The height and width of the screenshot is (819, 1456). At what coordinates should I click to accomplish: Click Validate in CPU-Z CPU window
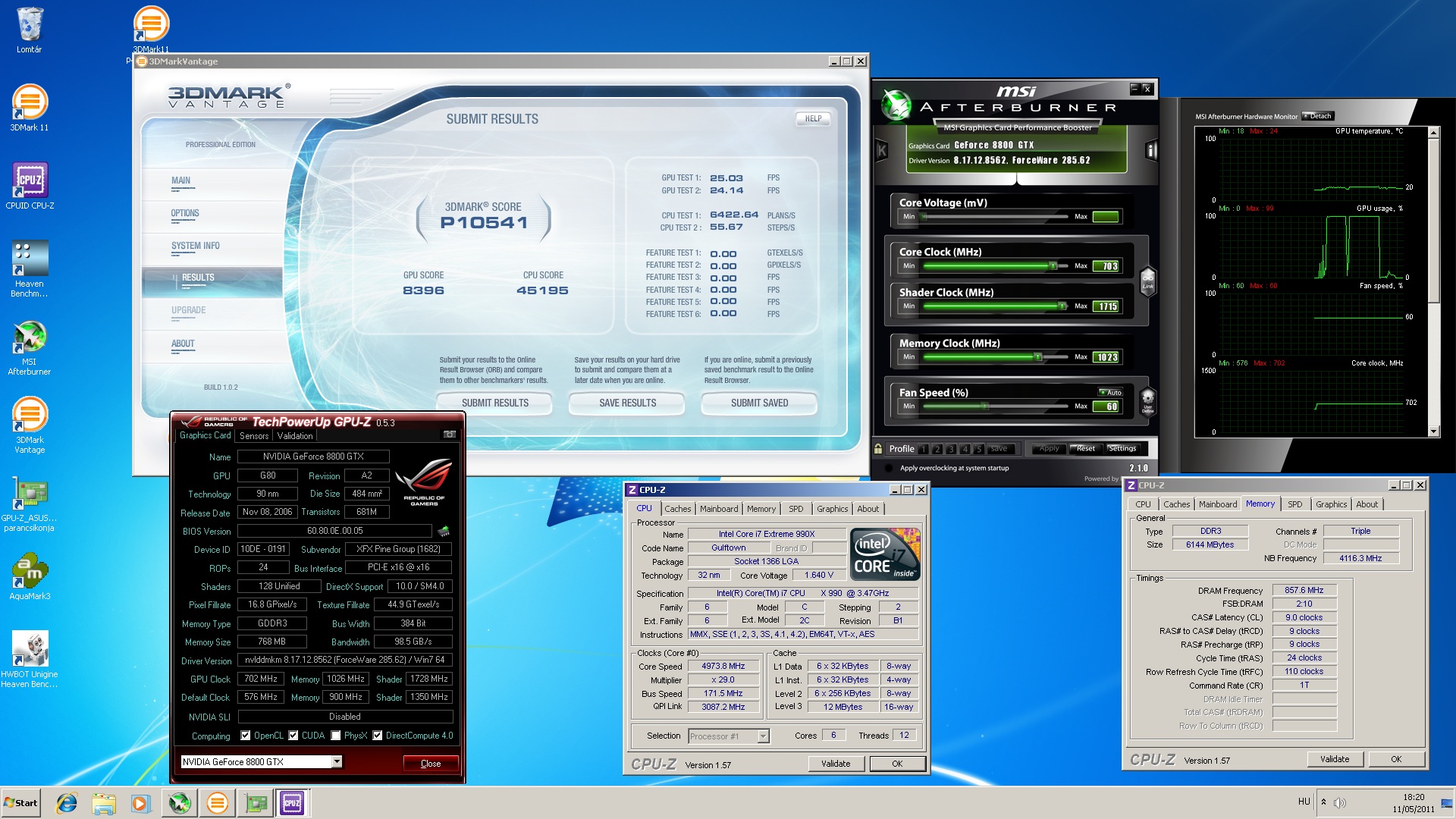click(x=836, y=764)
